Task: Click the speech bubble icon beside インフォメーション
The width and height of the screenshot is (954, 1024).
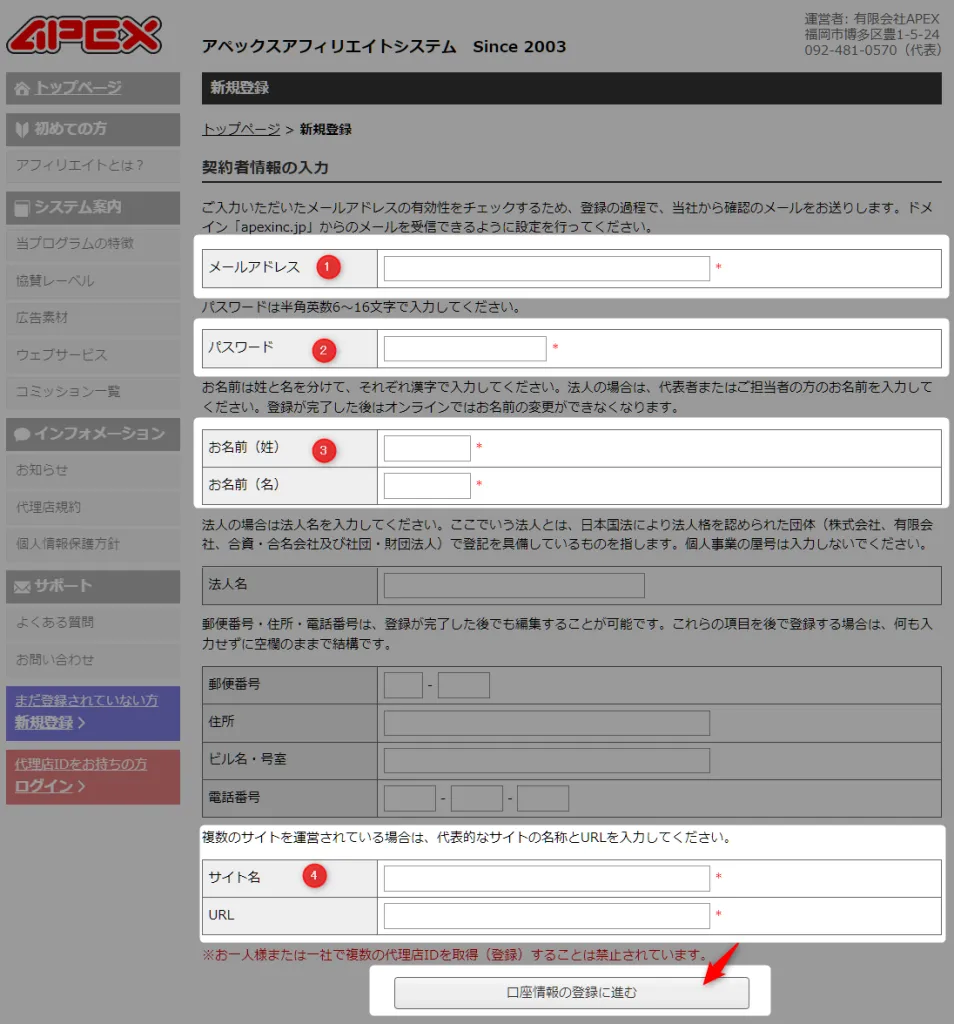Action: point(22,434)
